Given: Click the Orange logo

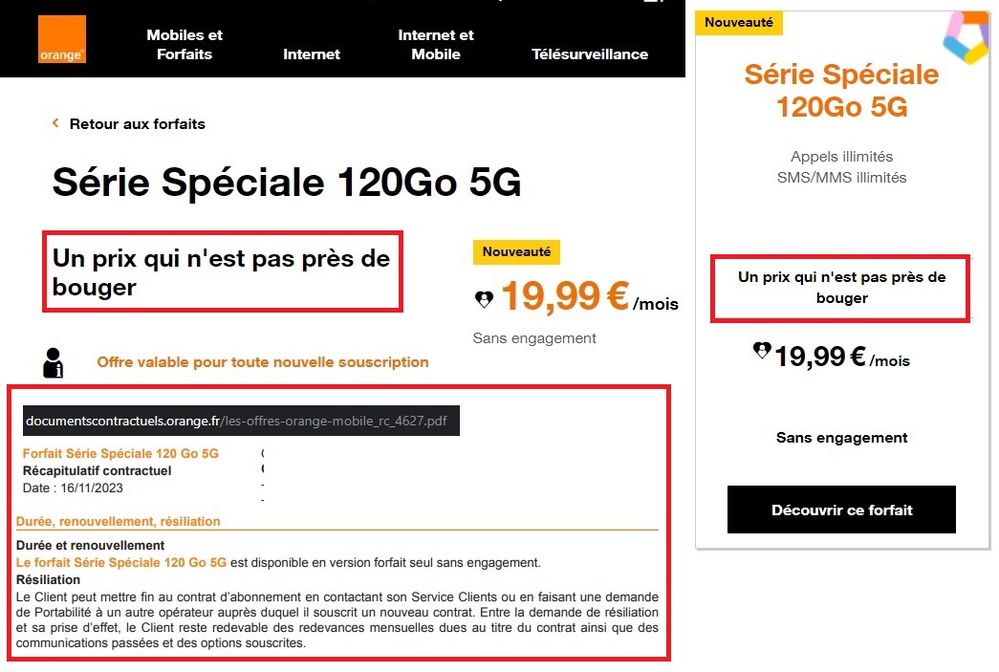Looking at the screenshot, I should [62, 40].
